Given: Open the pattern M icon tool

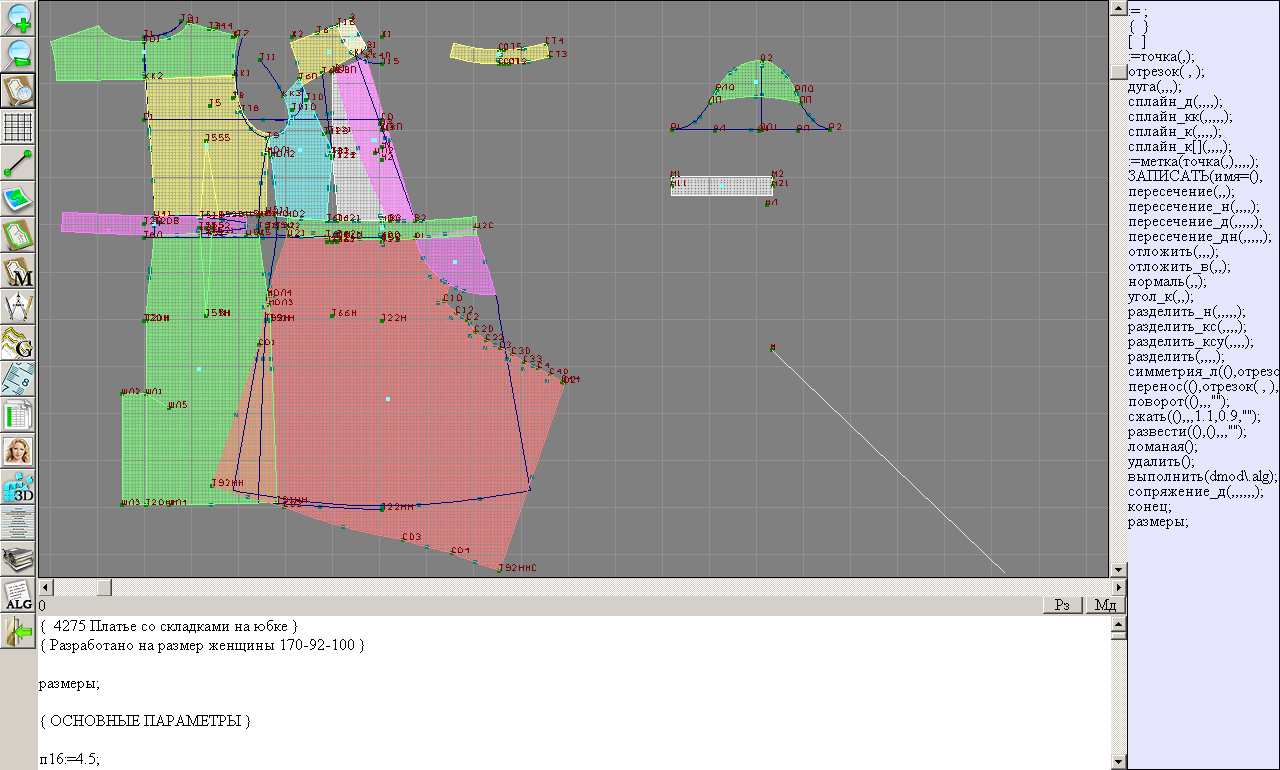Looking at the screenshot, I should click(18, 271).
